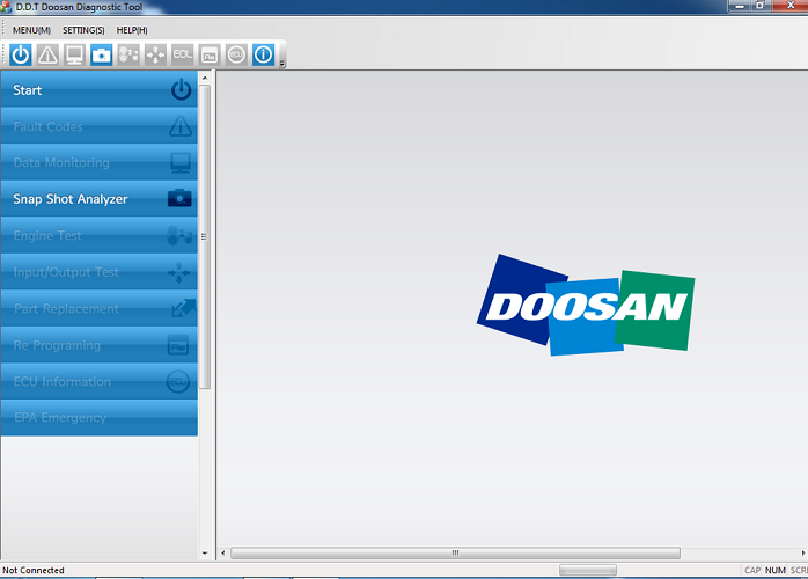The width and height of the screenshot is (808, 579).
Task: Open ECU Information toolbar icon
Action: (236, 55)
